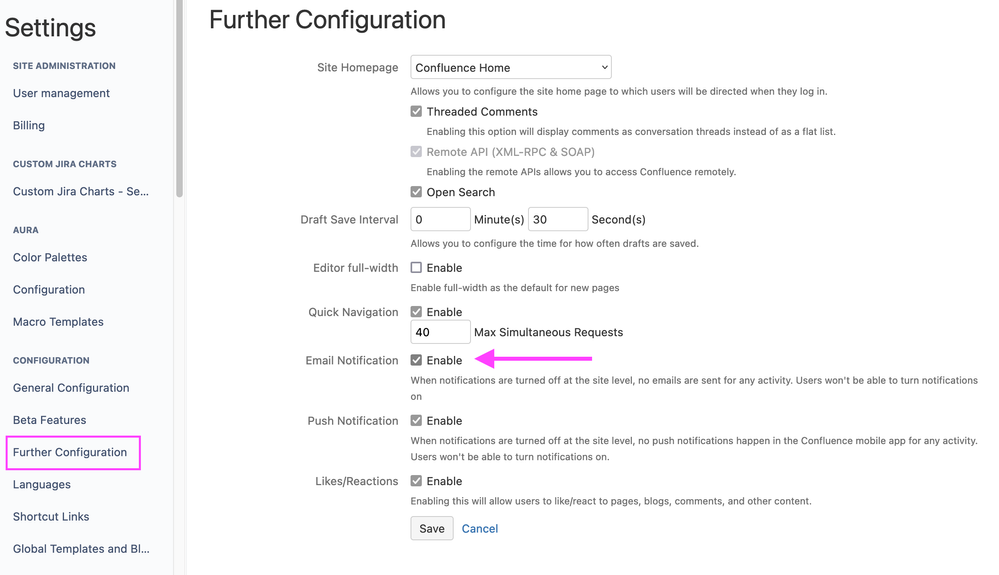Toggle the Open Search checkbox

416,192
